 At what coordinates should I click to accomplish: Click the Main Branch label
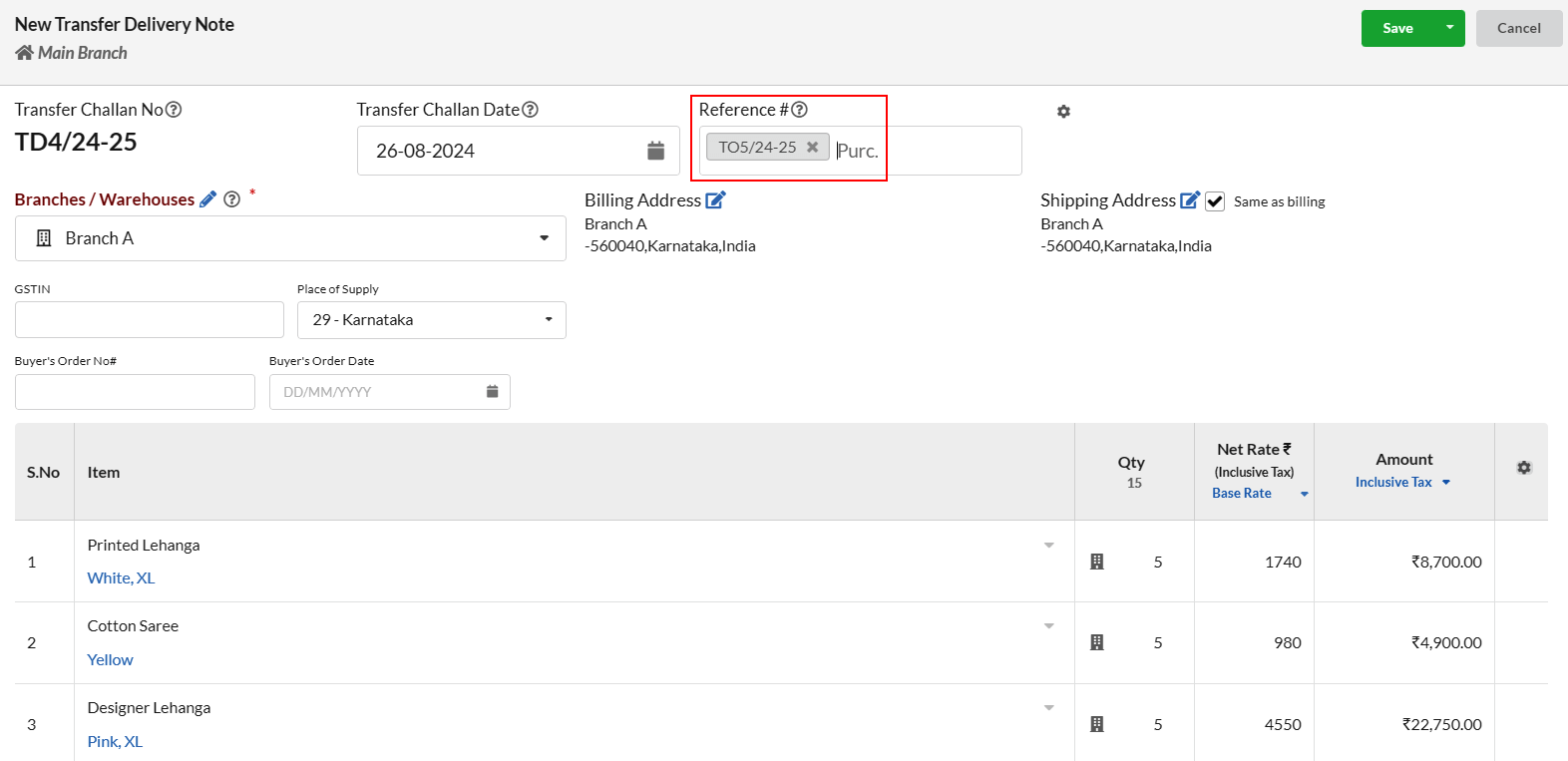click(x=83, y=53)
